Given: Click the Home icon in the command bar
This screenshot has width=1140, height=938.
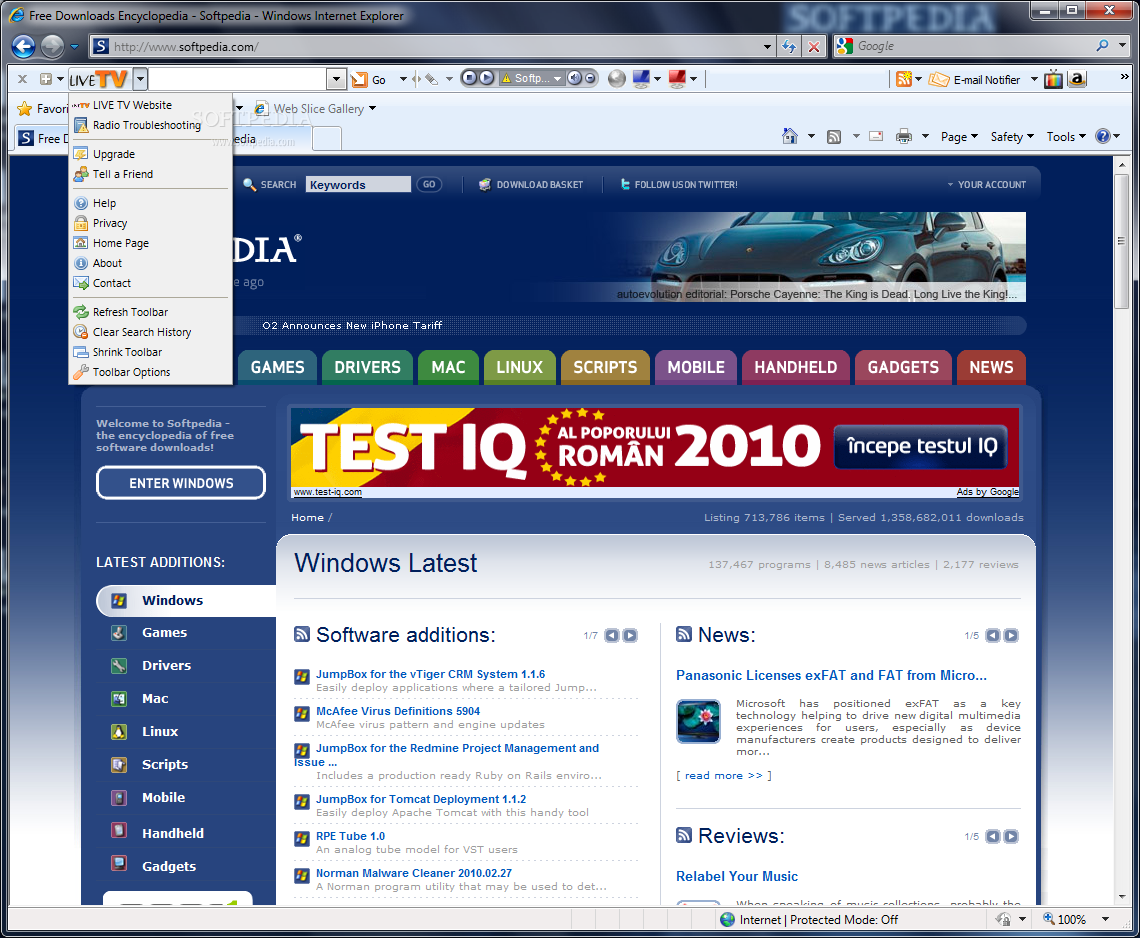Looking at the screenshot, I should point(790,136).
